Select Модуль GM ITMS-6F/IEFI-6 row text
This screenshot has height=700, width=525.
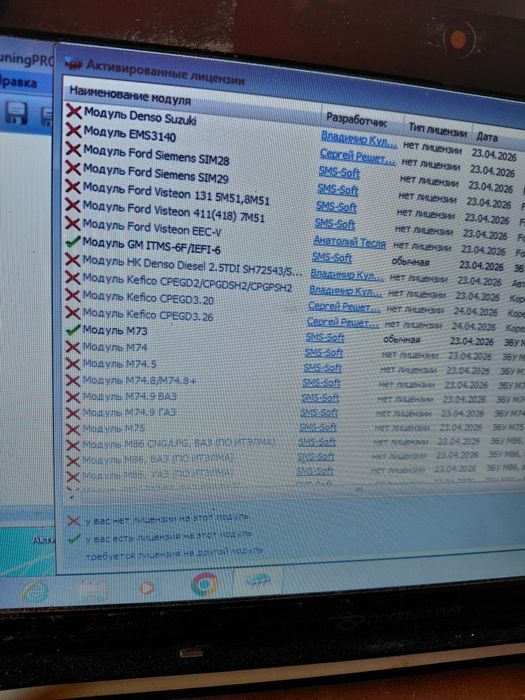152,245
